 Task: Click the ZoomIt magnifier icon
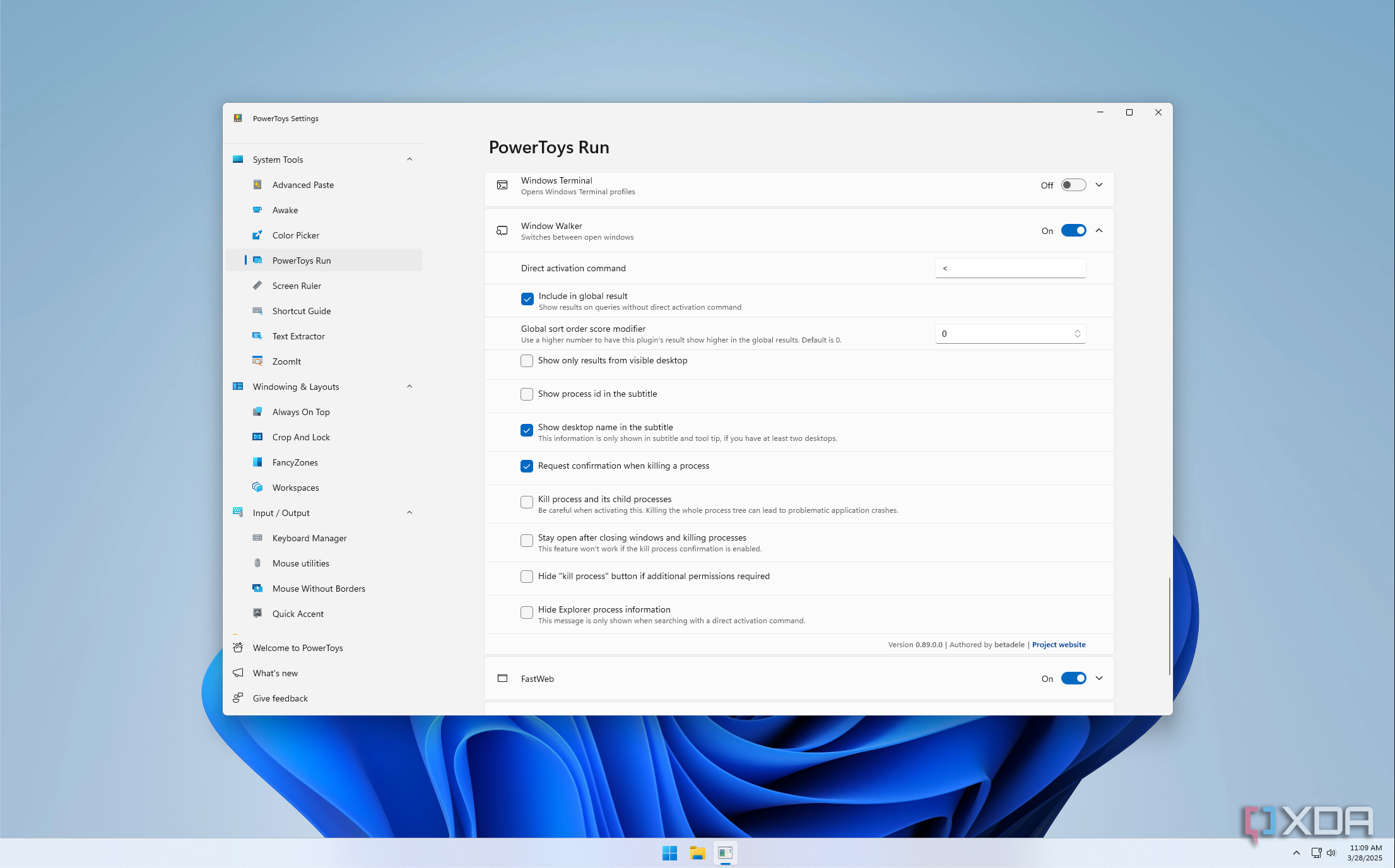click(x=257, y=361)
